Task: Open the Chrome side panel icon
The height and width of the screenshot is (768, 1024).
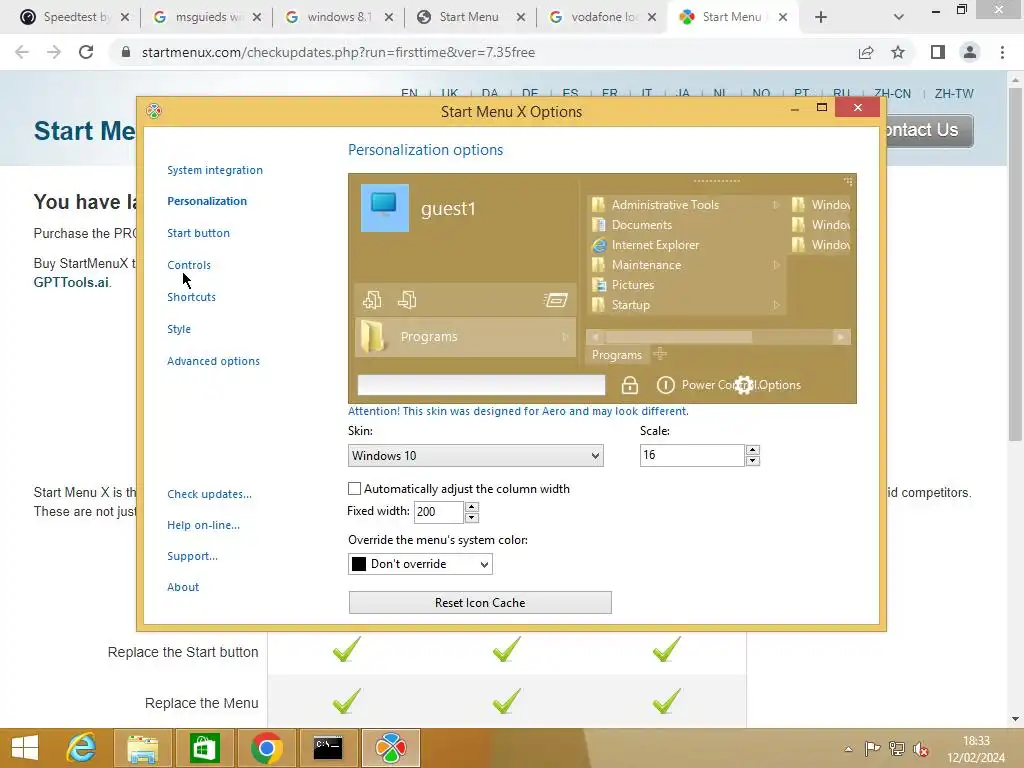Action: [938, 52]
